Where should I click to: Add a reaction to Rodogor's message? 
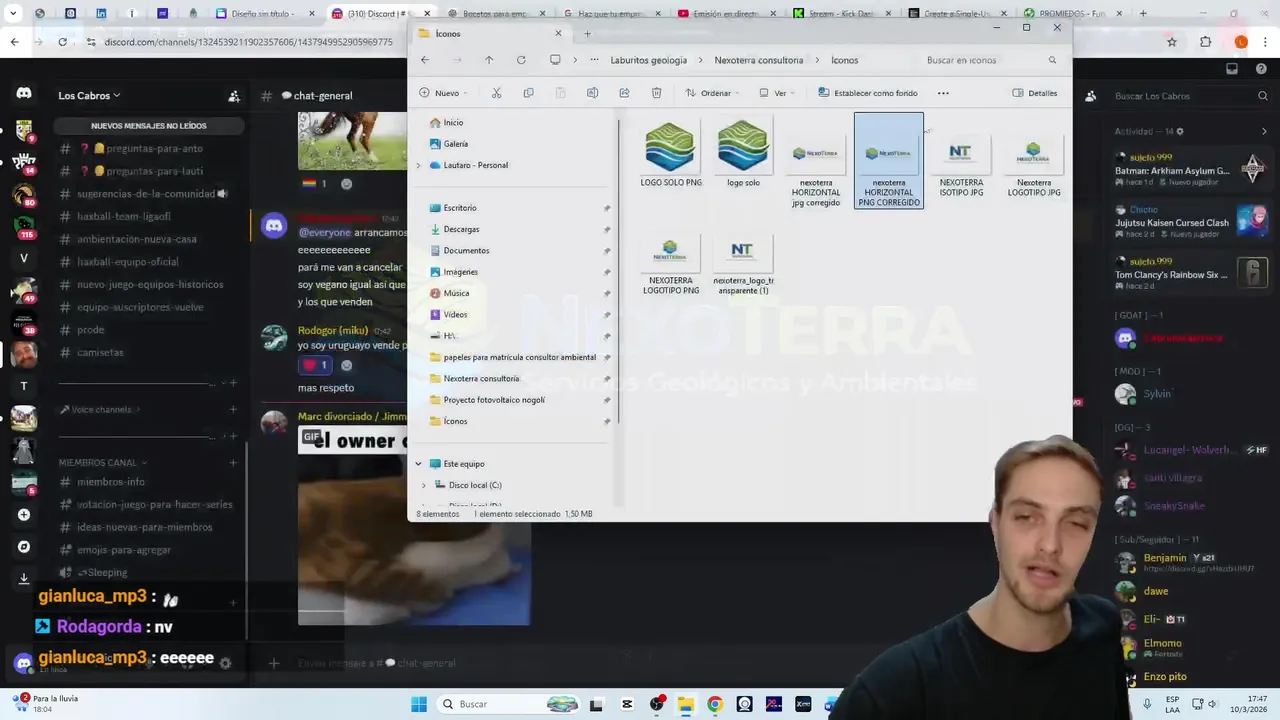coord(346,365)
